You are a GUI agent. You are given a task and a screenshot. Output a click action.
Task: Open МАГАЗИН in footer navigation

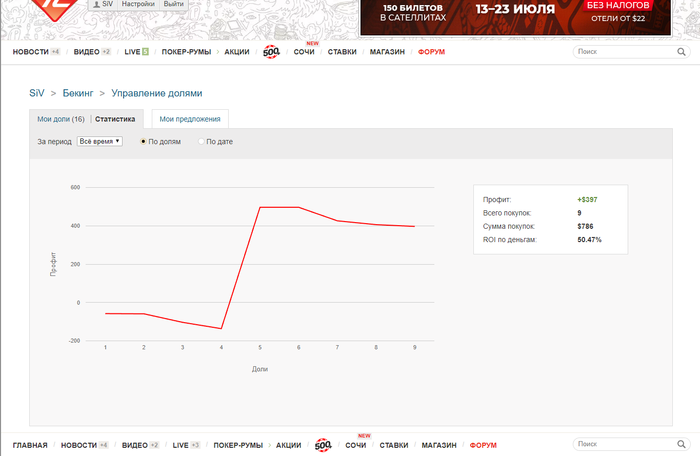click(439, 445)
